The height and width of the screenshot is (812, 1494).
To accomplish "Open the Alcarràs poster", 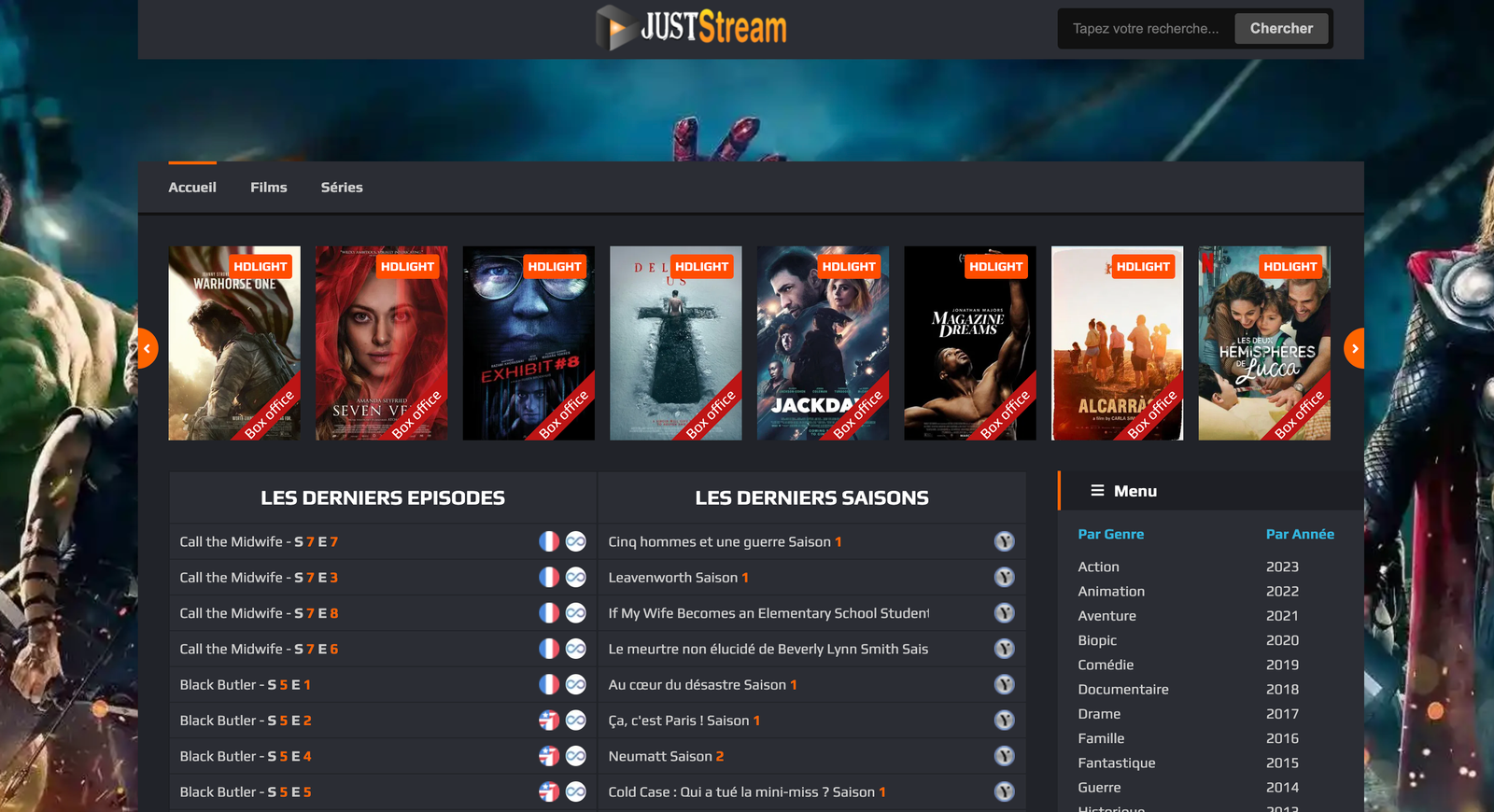I will pos(1117,343).
